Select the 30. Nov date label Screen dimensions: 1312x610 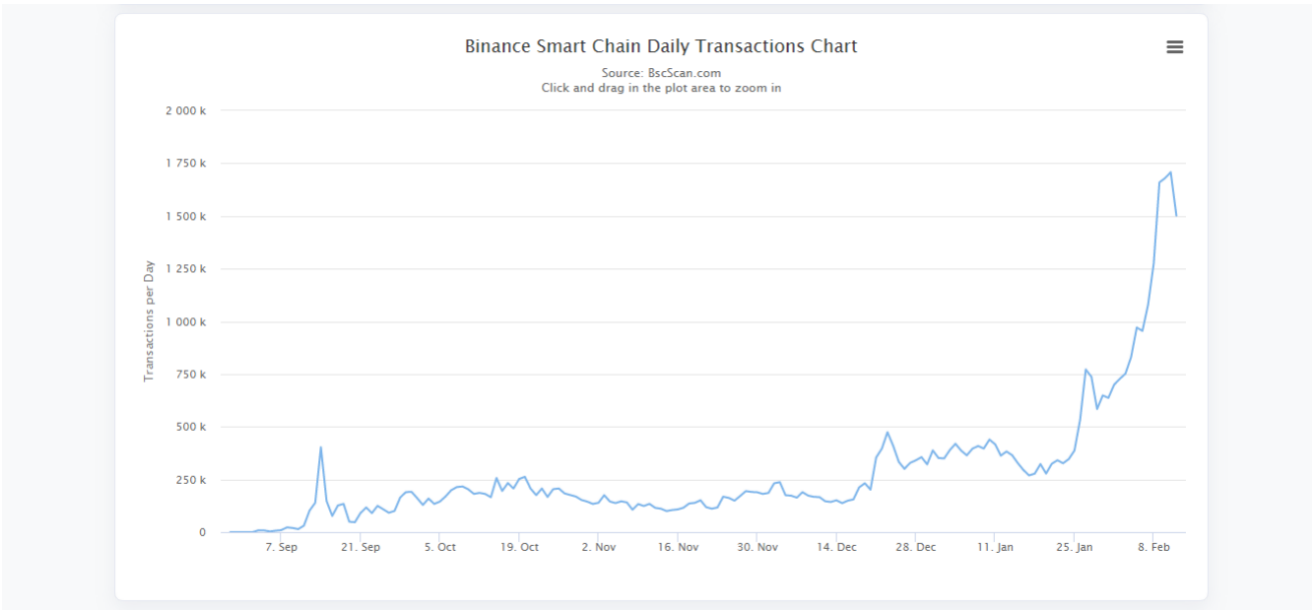coord(757,547)
